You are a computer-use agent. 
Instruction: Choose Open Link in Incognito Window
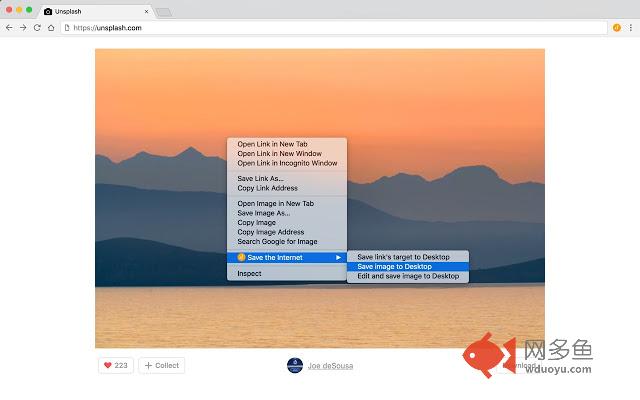click(x=287, y=163)
